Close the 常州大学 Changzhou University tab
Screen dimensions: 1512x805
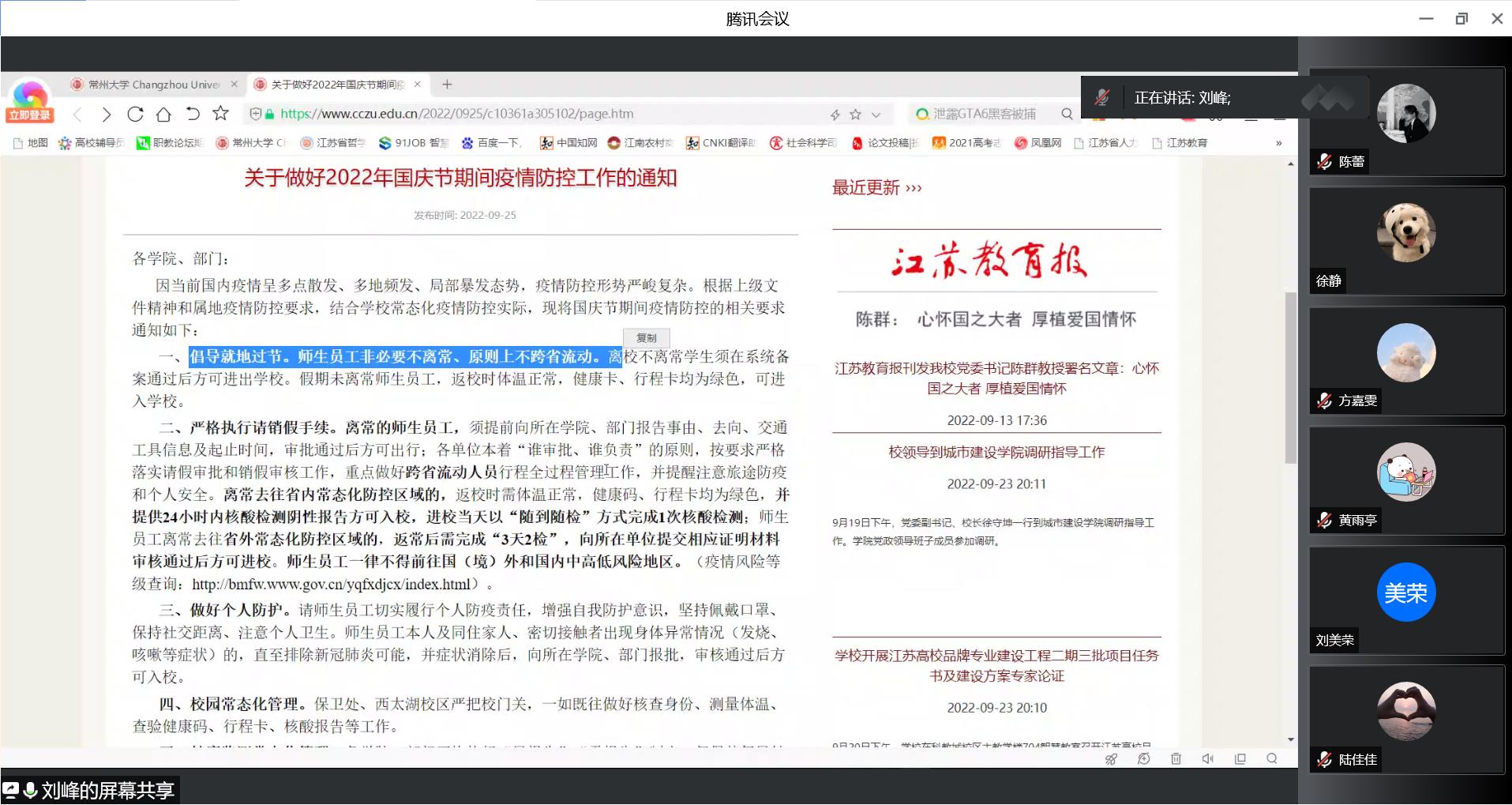point(234,85)
